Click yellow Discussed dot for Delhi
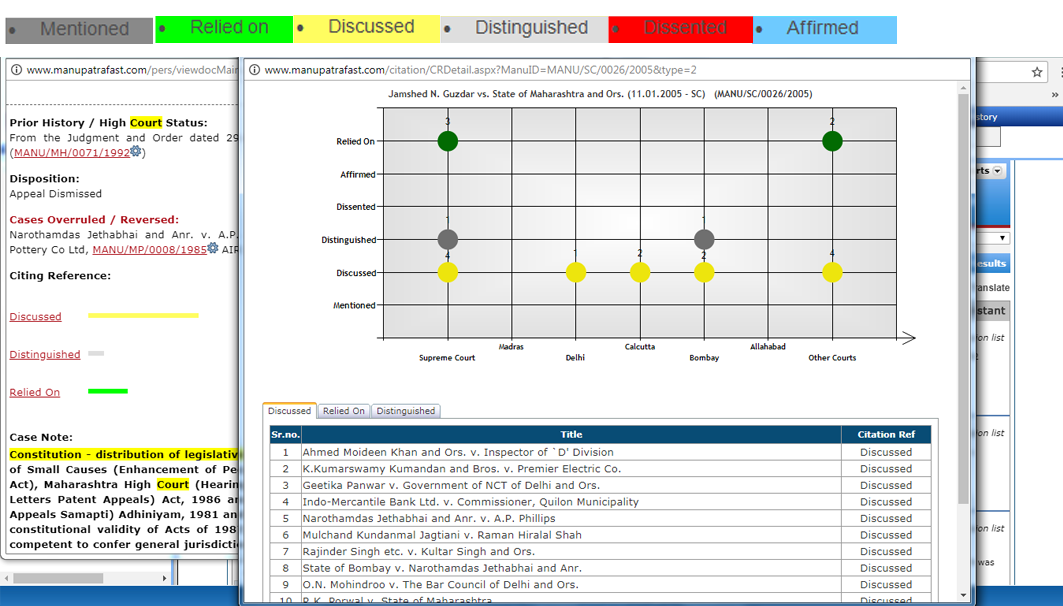1063x606 pixels. pyautogui.click(x=575, y=272)
